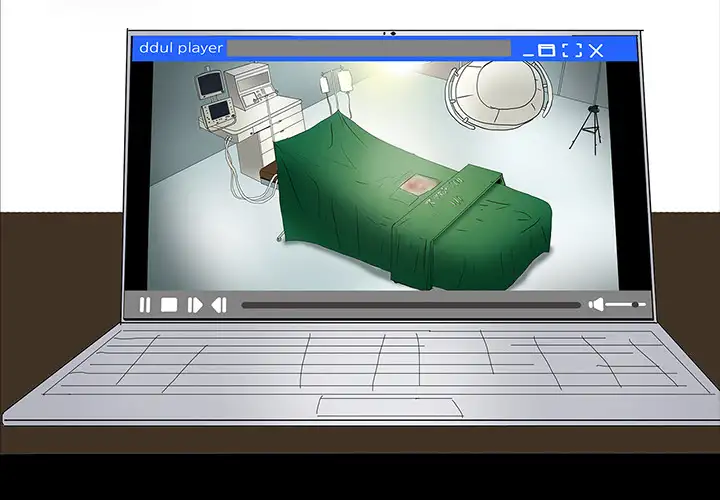Step backward one frame
720x500 pixels.
(219, 305)
